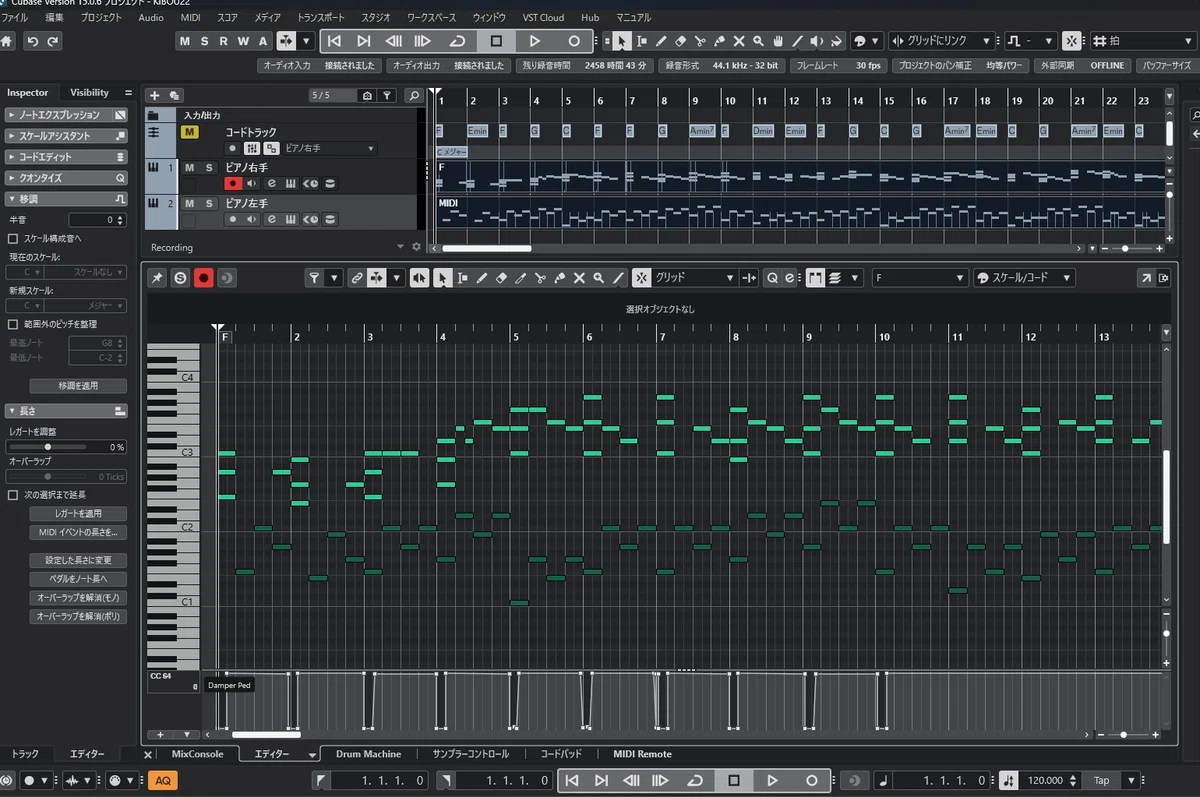This screenshot has width=1200, height=797.
Task: Open the スケール/コード dropdown in Key Editor
Action: coord(1026,278)
